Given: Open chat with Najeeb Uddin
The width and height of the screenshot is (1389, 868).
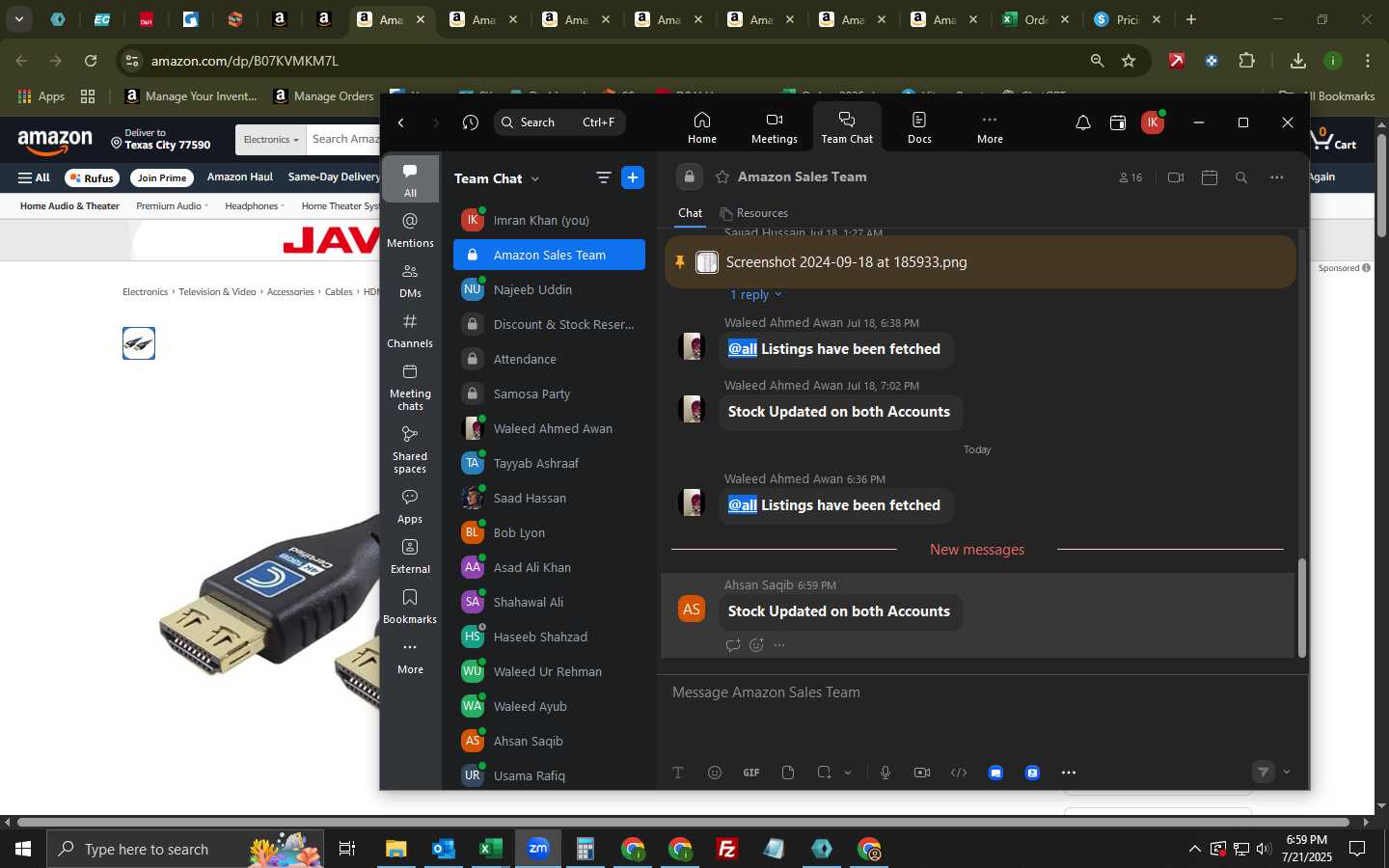Looking at the screenshot, I should pyautogui.click(x=549, y=289).
